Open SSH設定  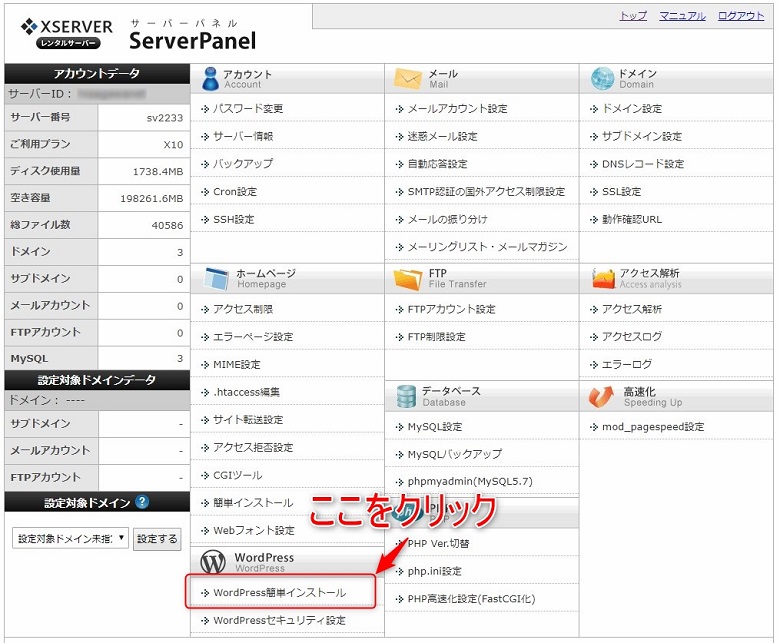point(233,219)
